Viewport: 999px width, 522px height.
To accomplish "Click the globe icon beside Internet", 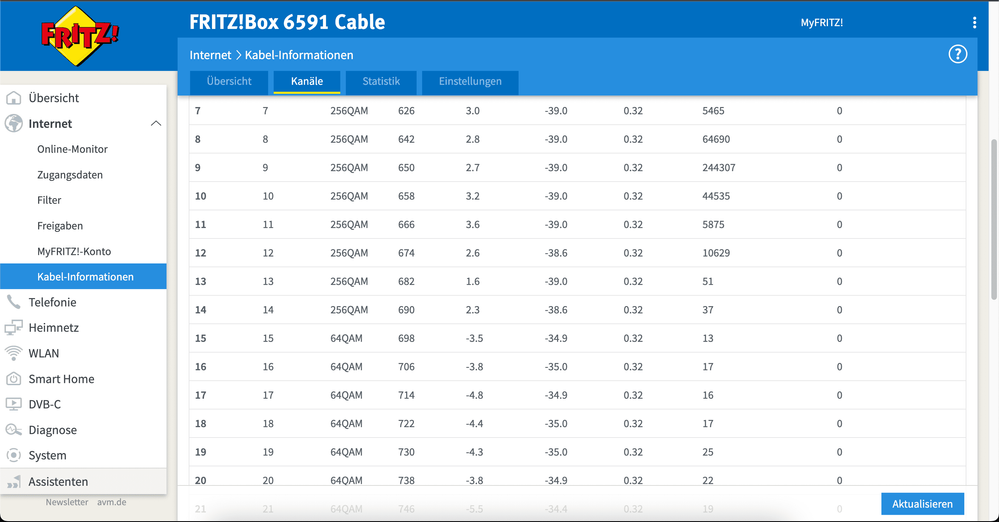I will pos(14,124).
